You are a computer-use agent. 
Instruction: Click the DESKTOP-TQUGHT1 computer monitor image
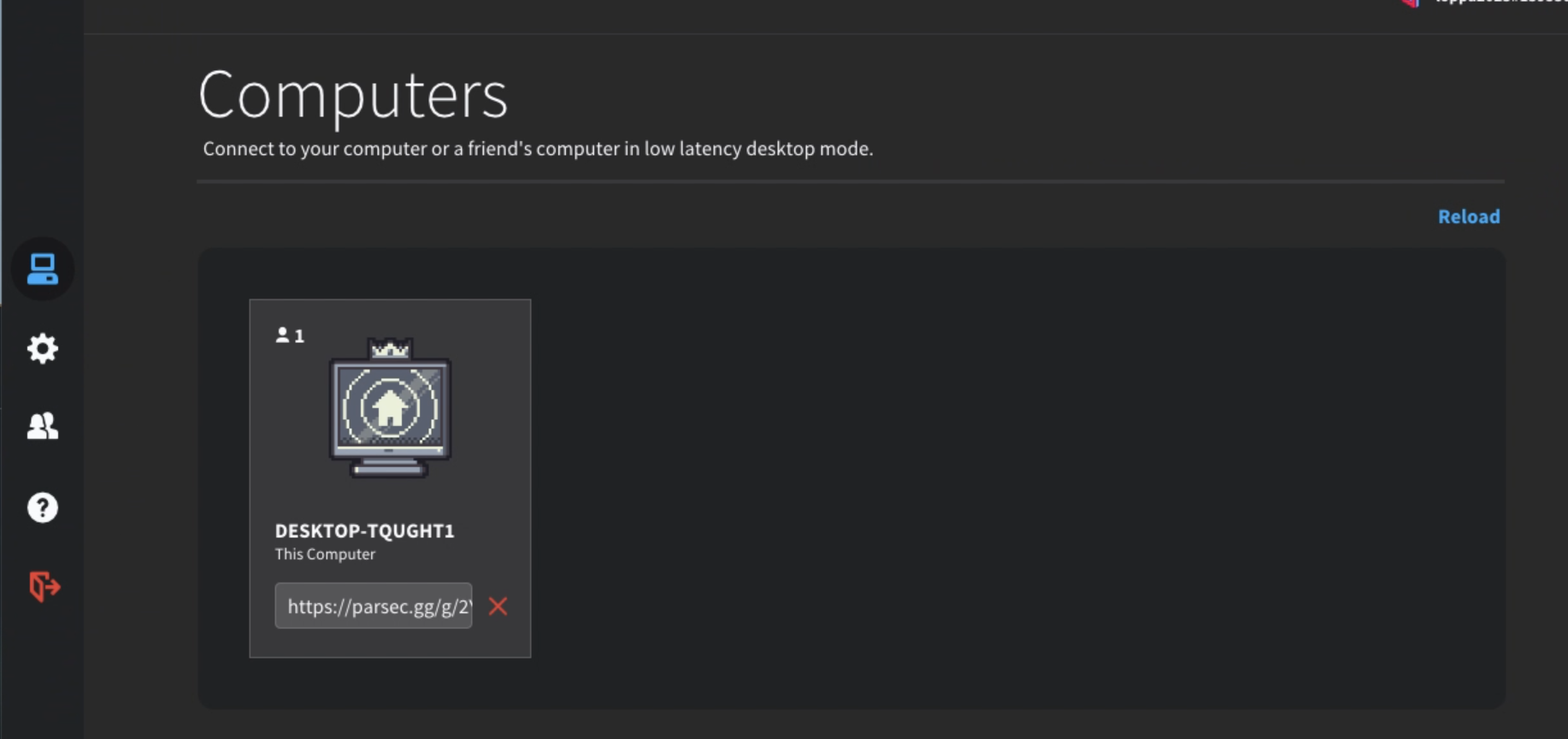390,408
